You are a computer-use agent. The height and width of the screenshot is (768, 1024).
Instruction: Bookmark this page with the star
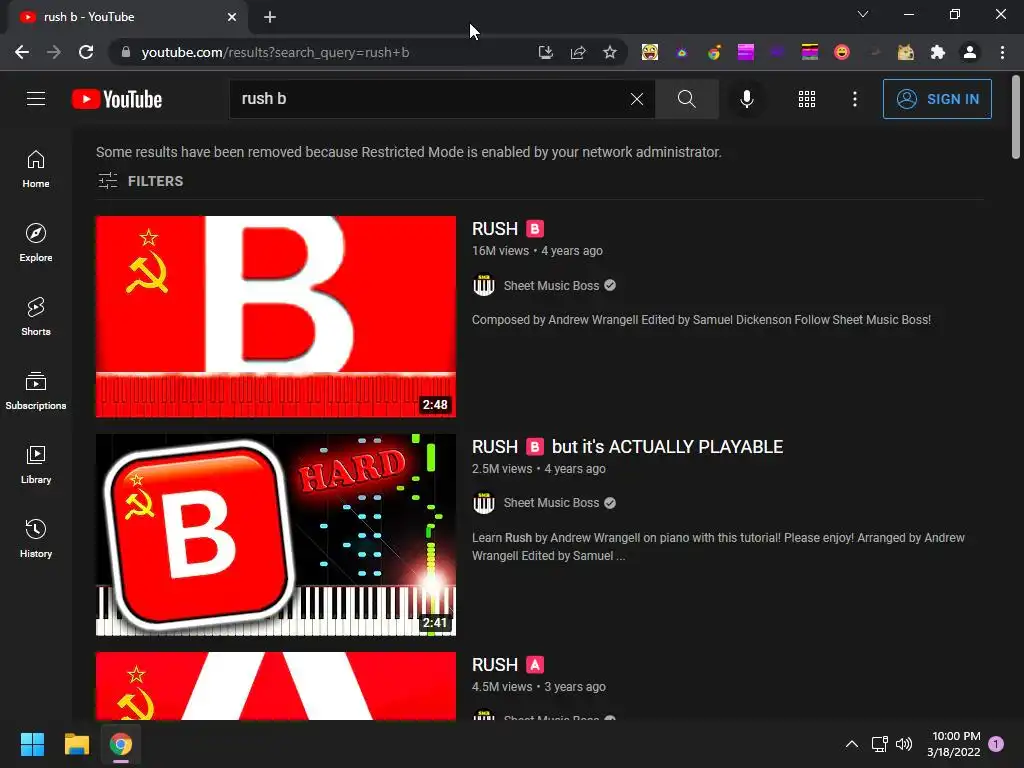pyautogui.click(x=610, y=52)
